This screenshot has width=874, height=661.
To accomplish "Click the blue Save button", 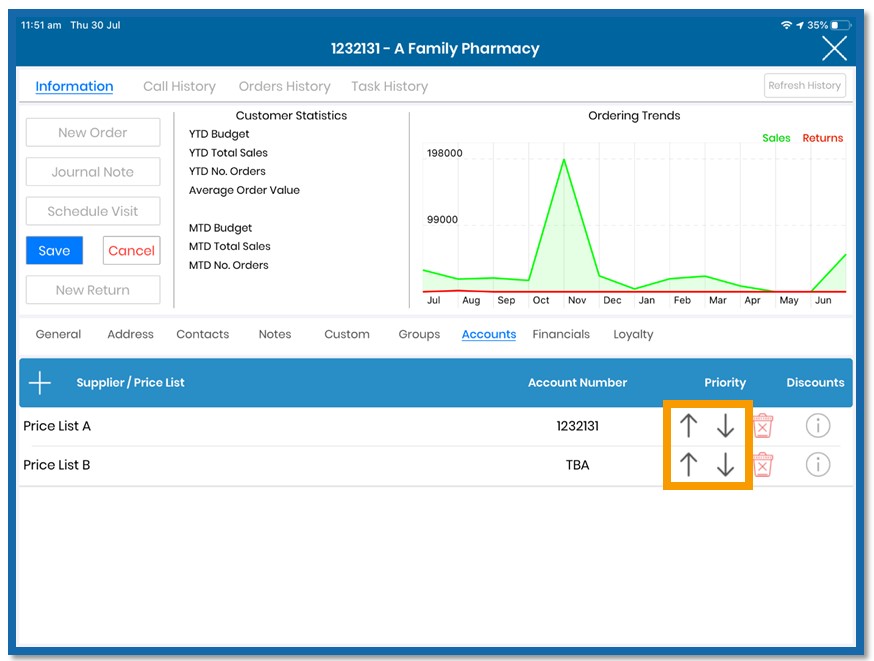I will (x=54, y=251).
